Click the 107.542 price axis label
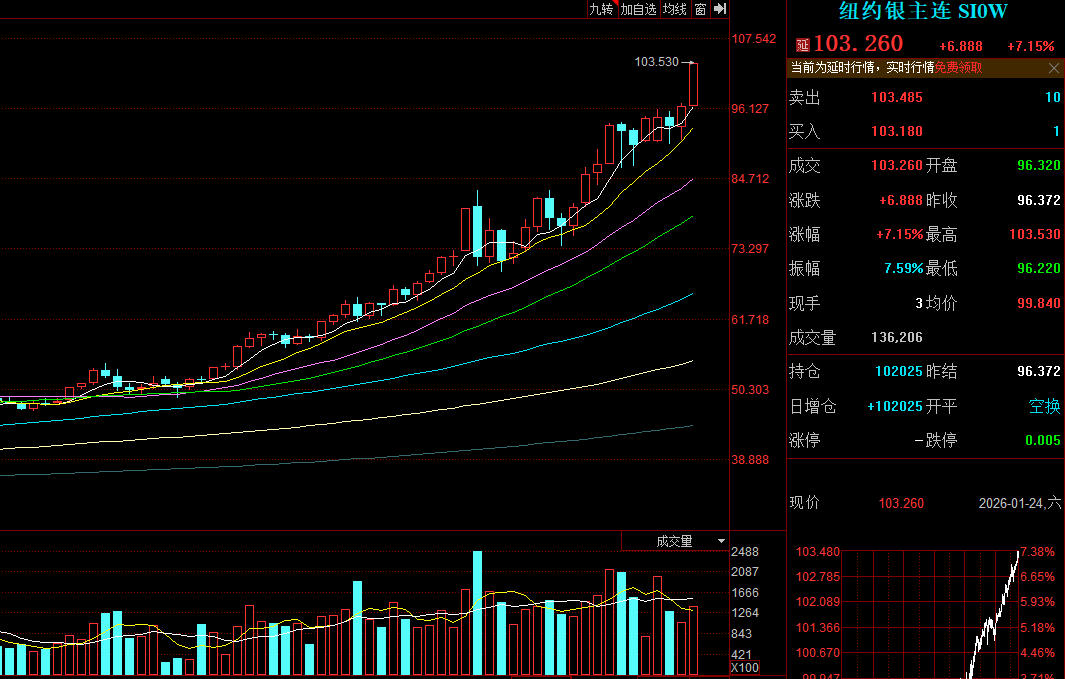The width and height of the screenshot is (1065, 679). [754, 39]
